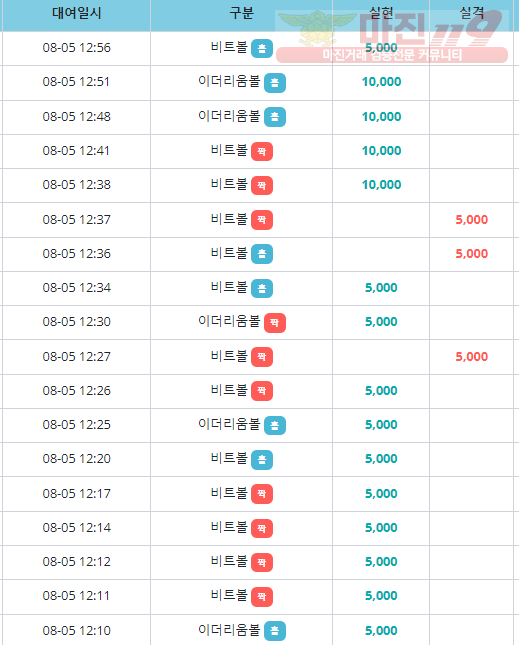
Task: Click the red 5,000 amount at 12:36
Action: point(471,254)
